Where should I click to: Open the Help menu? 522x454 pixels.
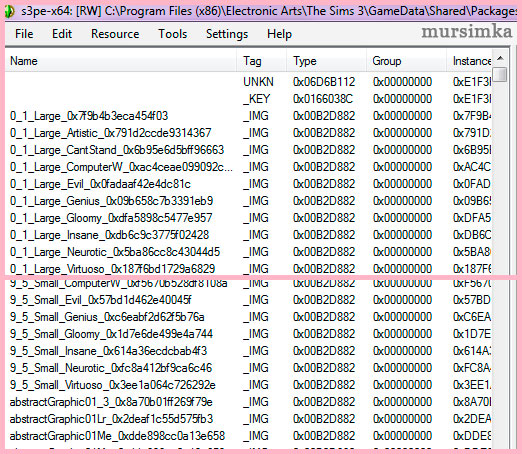279,34
